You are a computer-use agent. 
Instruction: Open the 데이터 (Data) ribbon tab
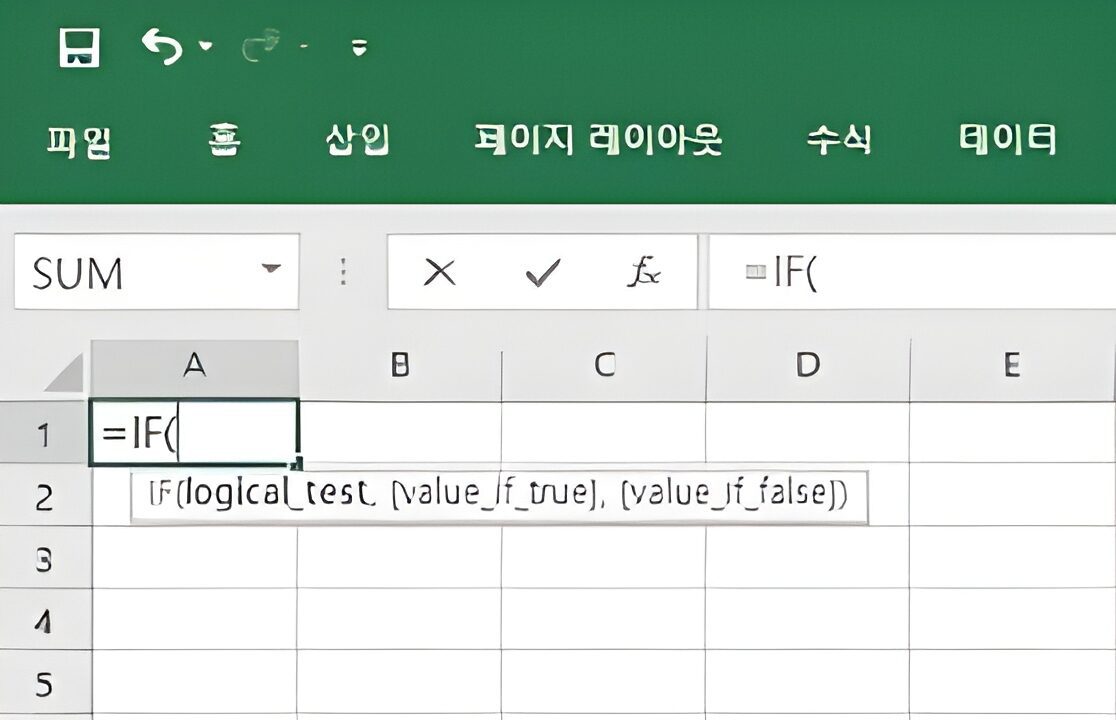1007,139
